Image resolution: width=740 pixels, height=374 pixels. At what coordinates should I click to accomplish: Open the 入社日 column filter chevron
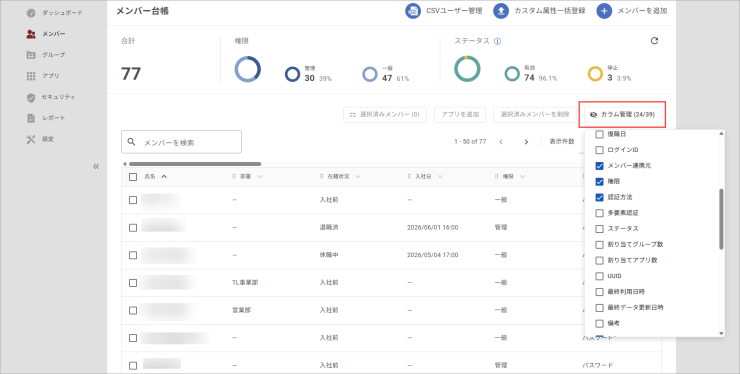pyautogui.click(x=440, y=177)
